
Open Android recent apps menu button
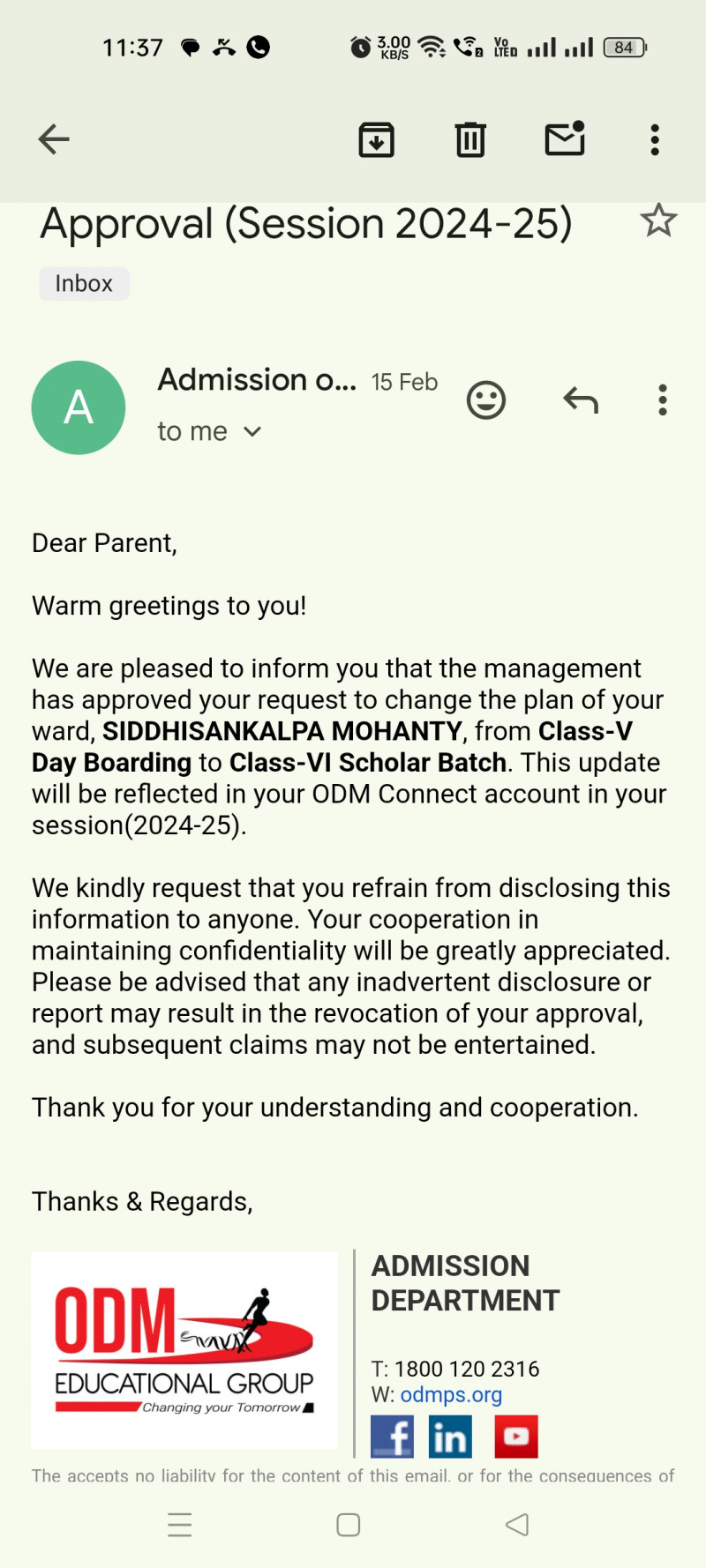click(180, 1525)
